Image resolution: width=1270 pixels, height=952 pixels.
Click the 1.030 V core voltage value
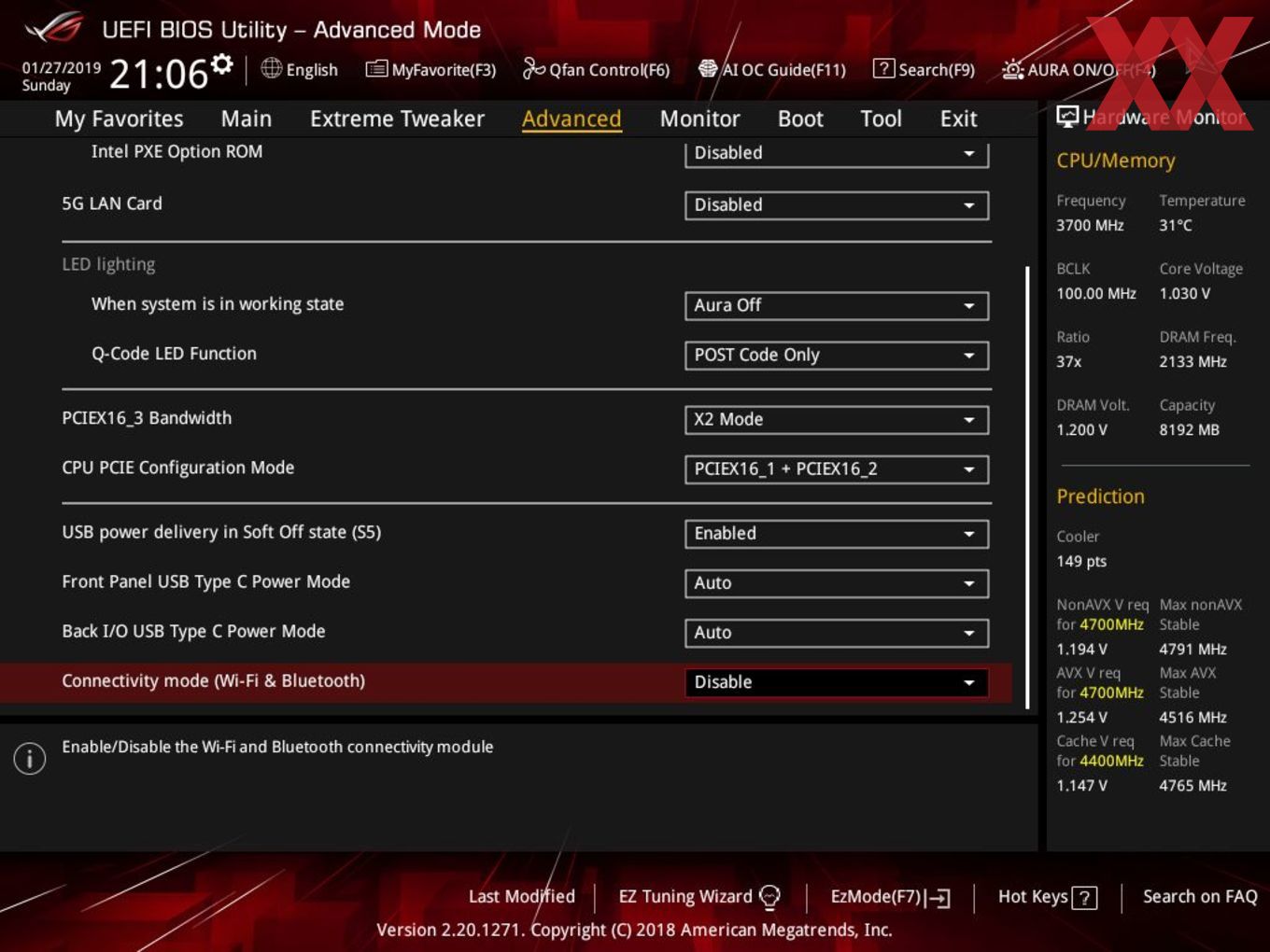[x=1184, y=293]
